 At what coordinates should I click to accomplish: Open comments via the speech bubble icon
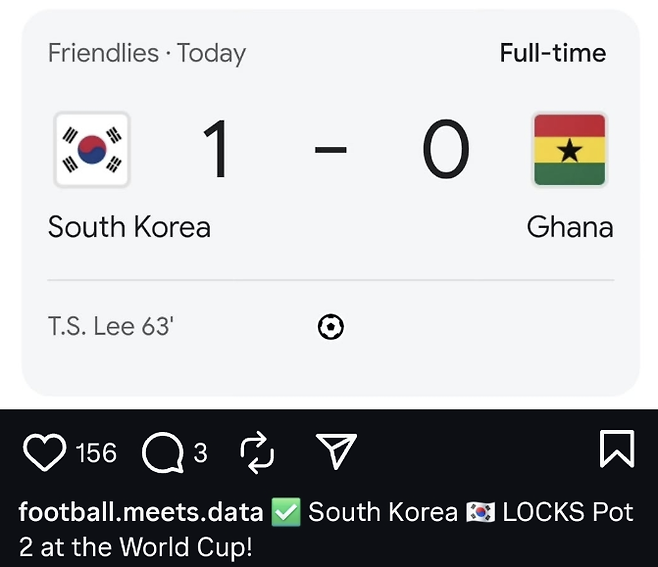point(162,454)
